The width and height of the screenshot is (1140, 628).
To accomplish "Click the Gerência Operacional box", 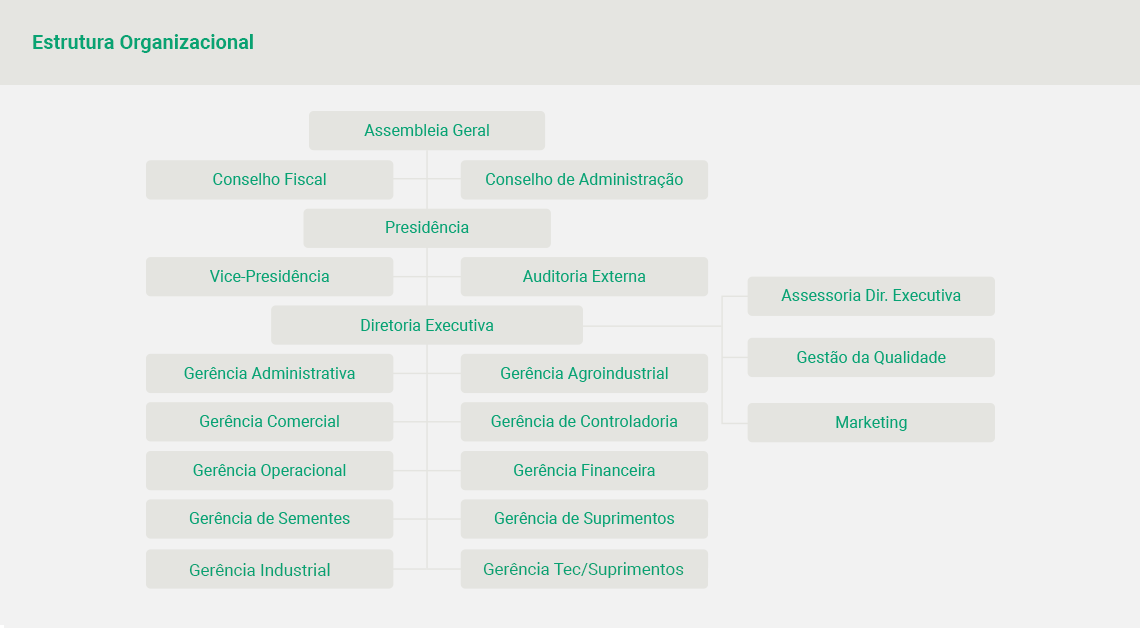I will coord(270,471).
